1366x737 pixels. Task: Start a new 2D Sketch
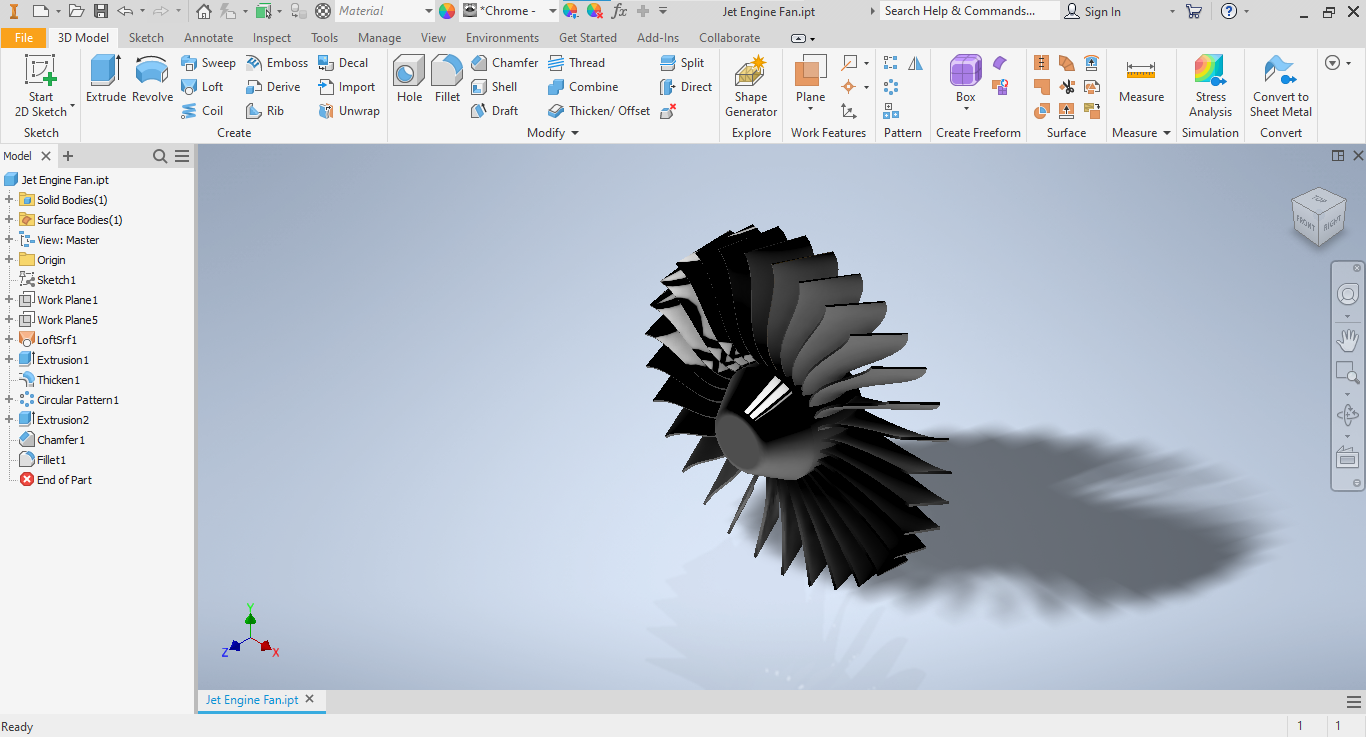41,72
